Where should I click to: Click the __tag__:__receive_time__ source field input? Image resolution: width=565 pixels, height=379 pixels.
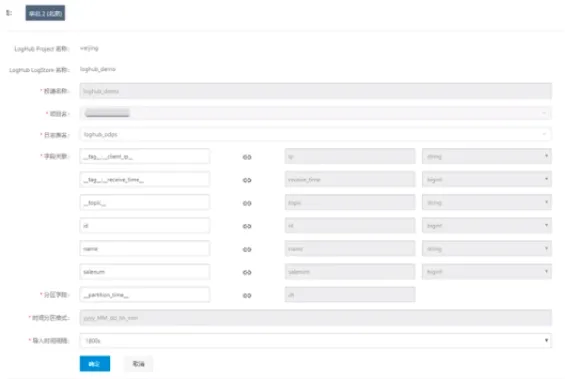point(144,179)
